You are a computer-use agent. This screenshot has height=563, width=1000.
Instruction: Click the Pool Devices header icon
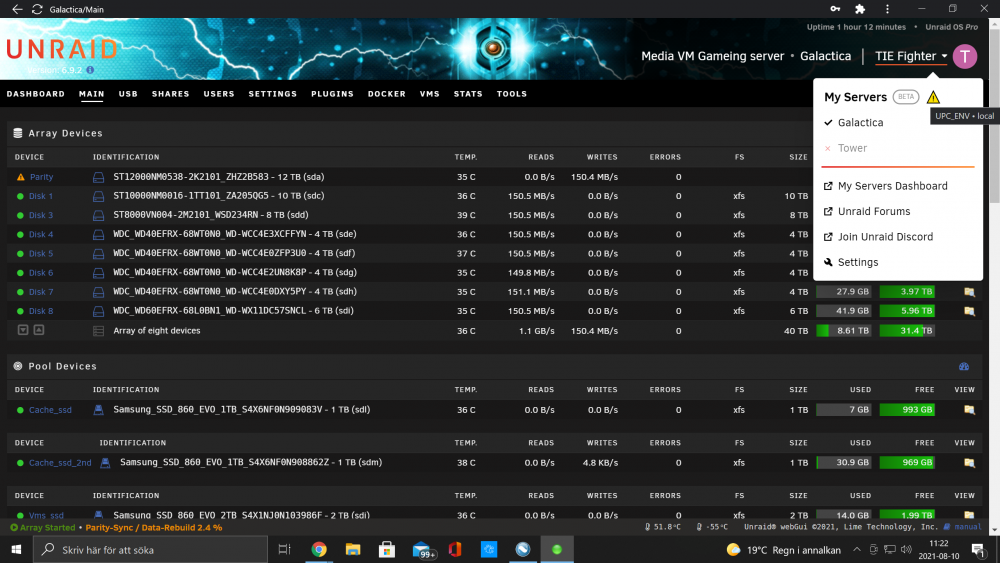(18, 366)
